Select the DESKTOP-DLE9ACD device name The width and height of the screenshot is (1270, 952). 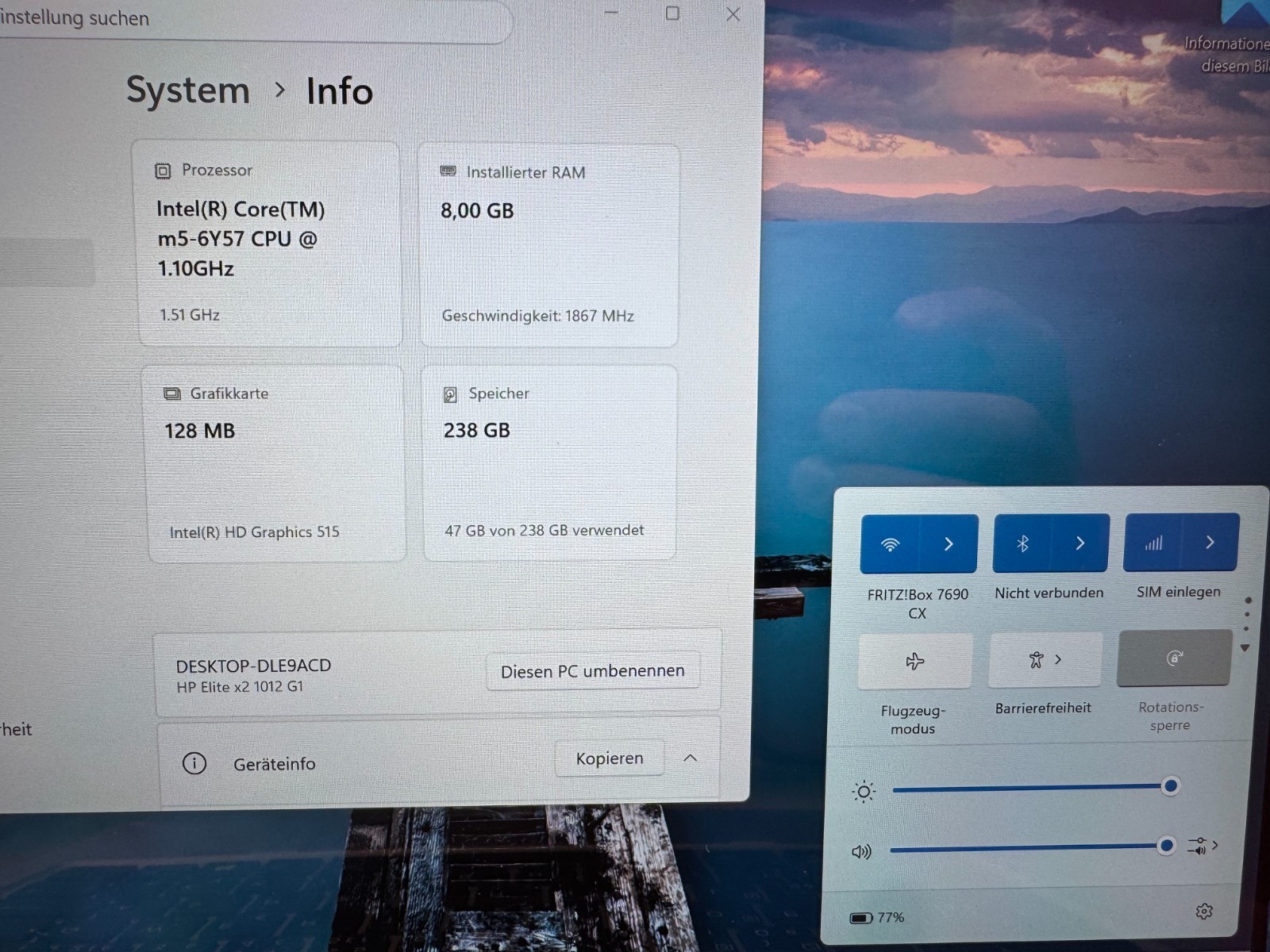pos(253,666)
